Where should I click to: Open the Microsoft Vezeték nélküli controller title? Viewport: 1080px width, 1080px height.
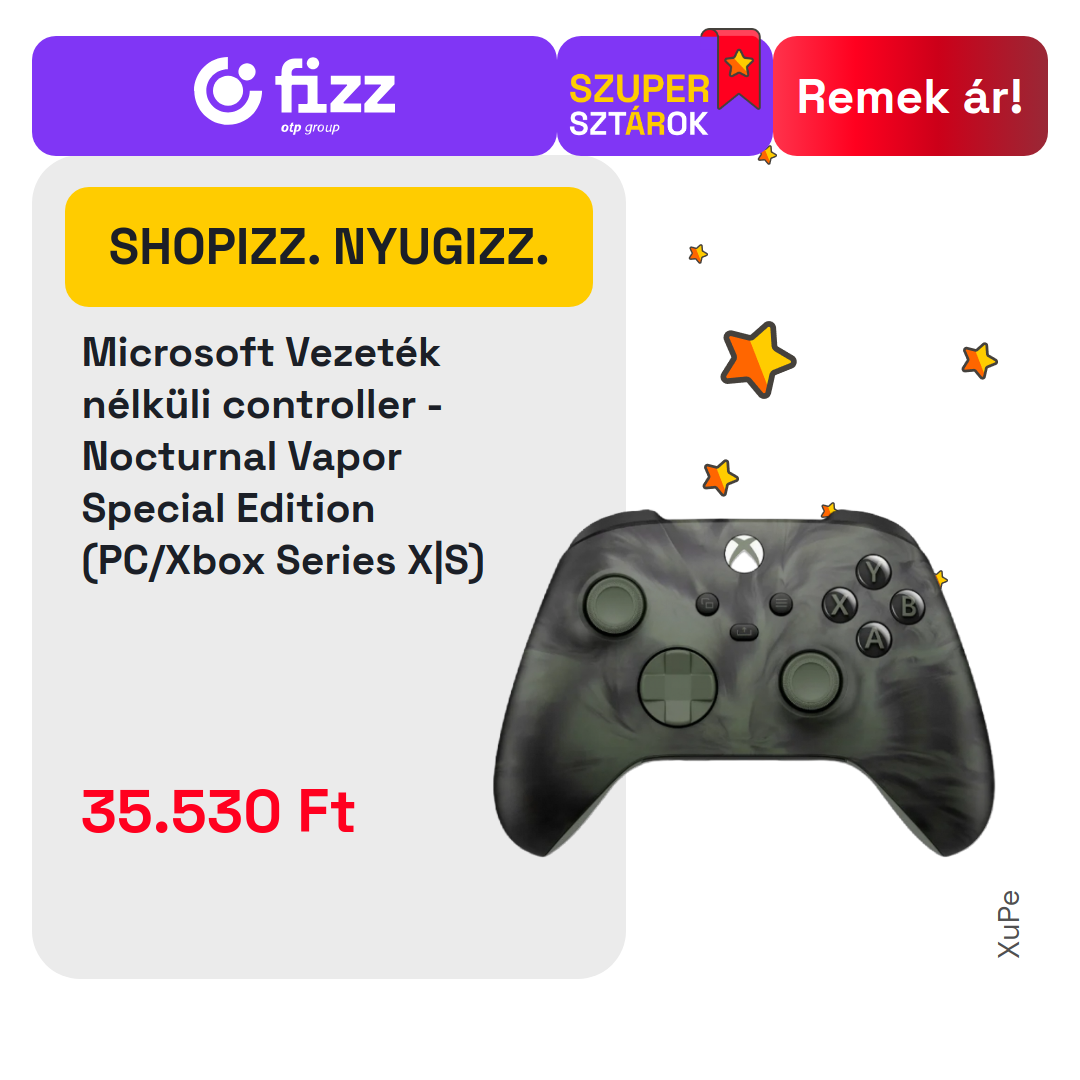click(x=283, y=457)
